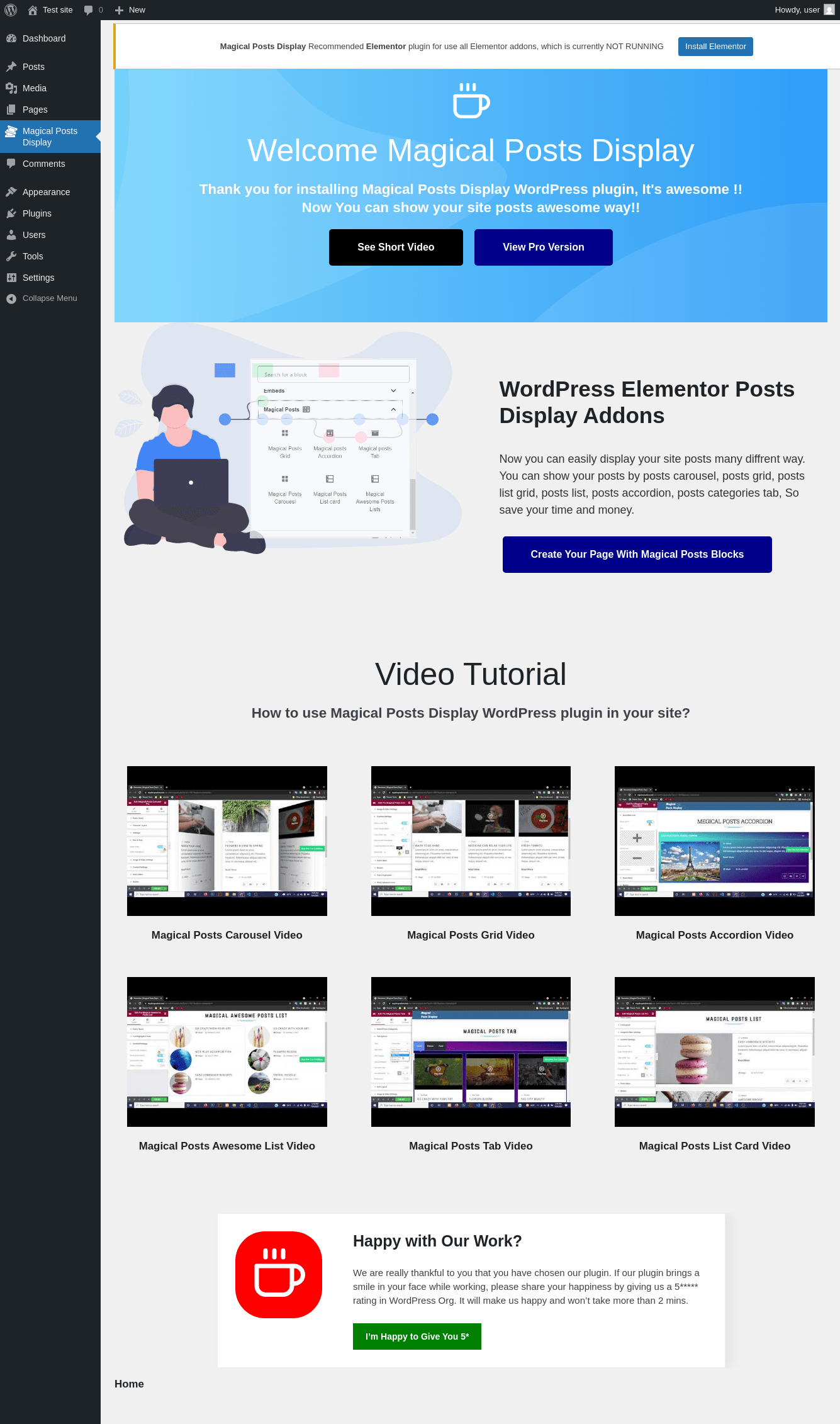Click Install Elementor button

click(715, 47)
